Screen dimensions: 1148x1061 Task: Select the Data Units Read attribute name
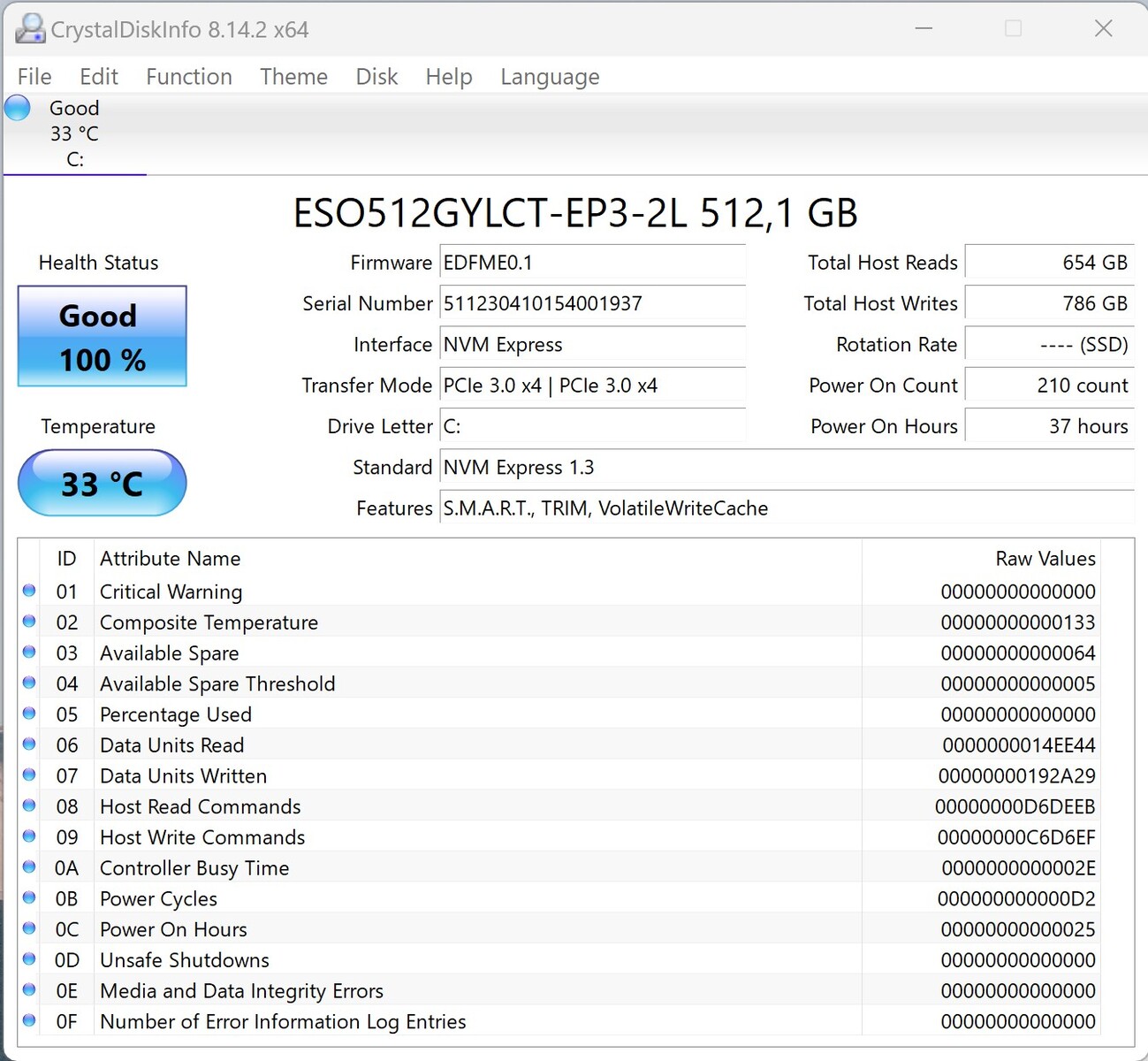(171, 745)
